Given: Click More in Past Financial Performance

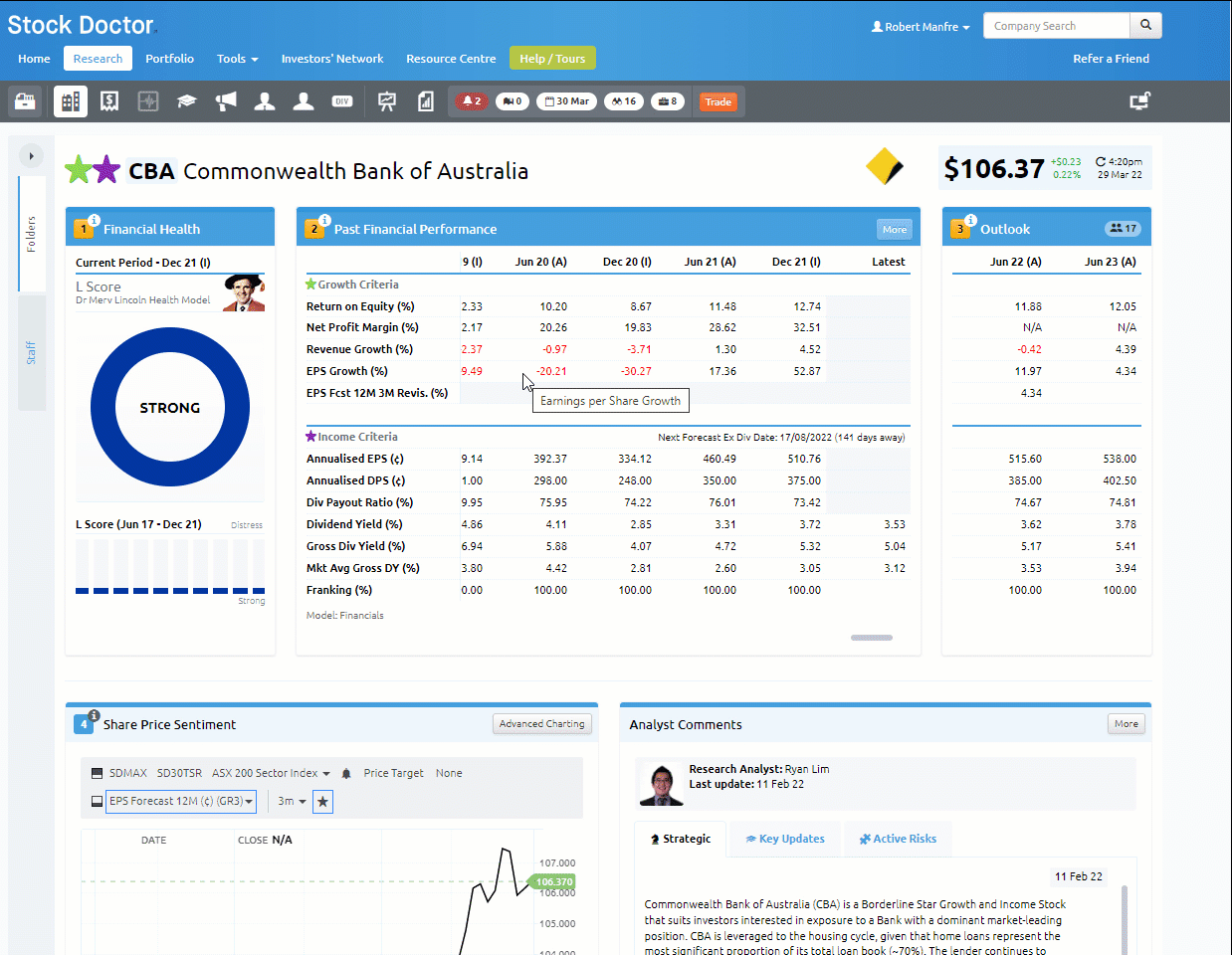Looking at the screenshot, I should coord(895,229).
